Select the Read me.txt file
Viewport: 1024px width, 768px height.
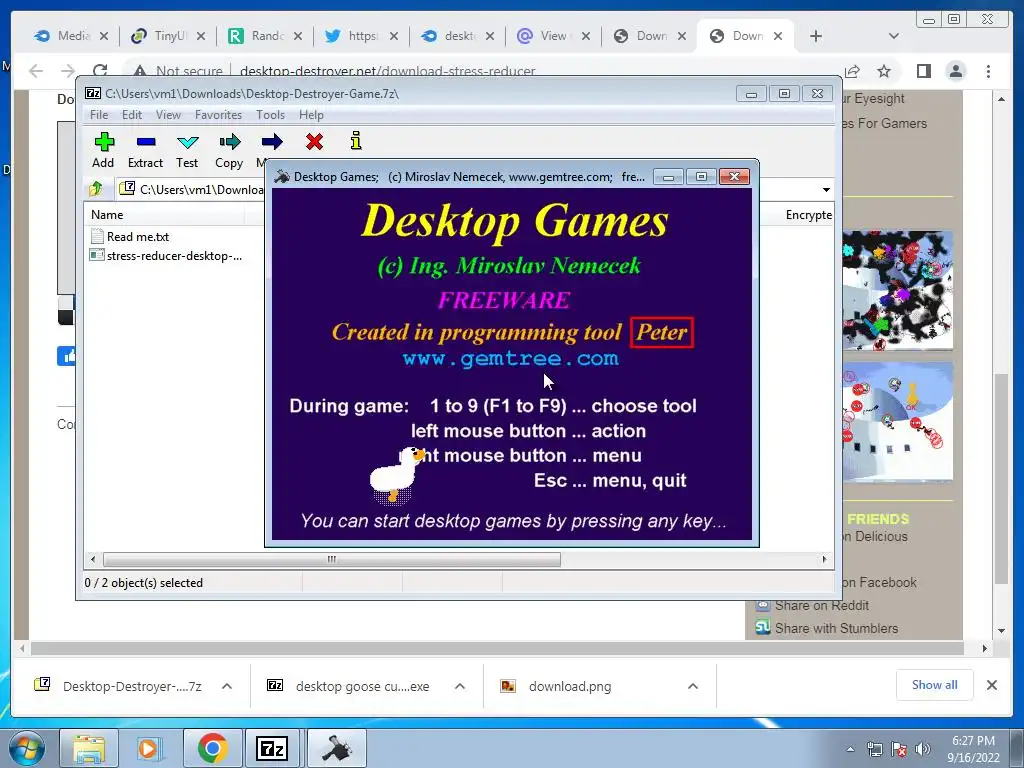130,236
